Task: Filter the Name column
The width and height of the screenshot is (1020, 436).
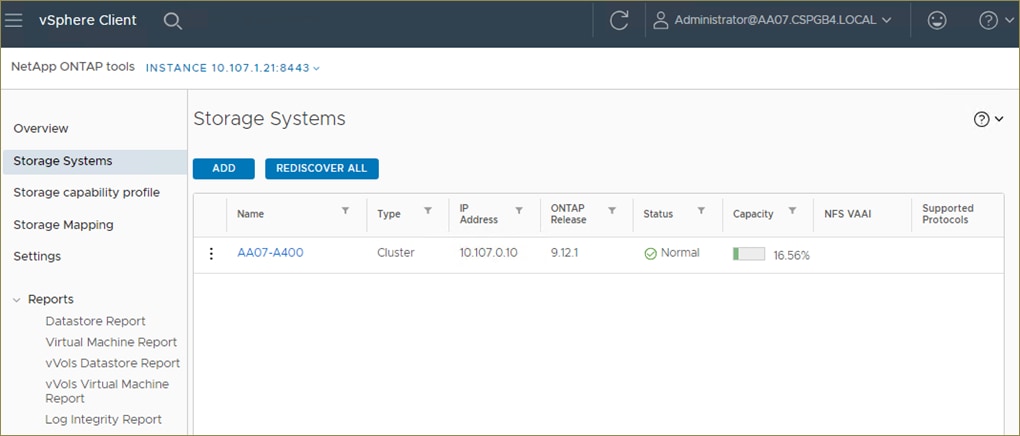Action: tap(345, 210)
